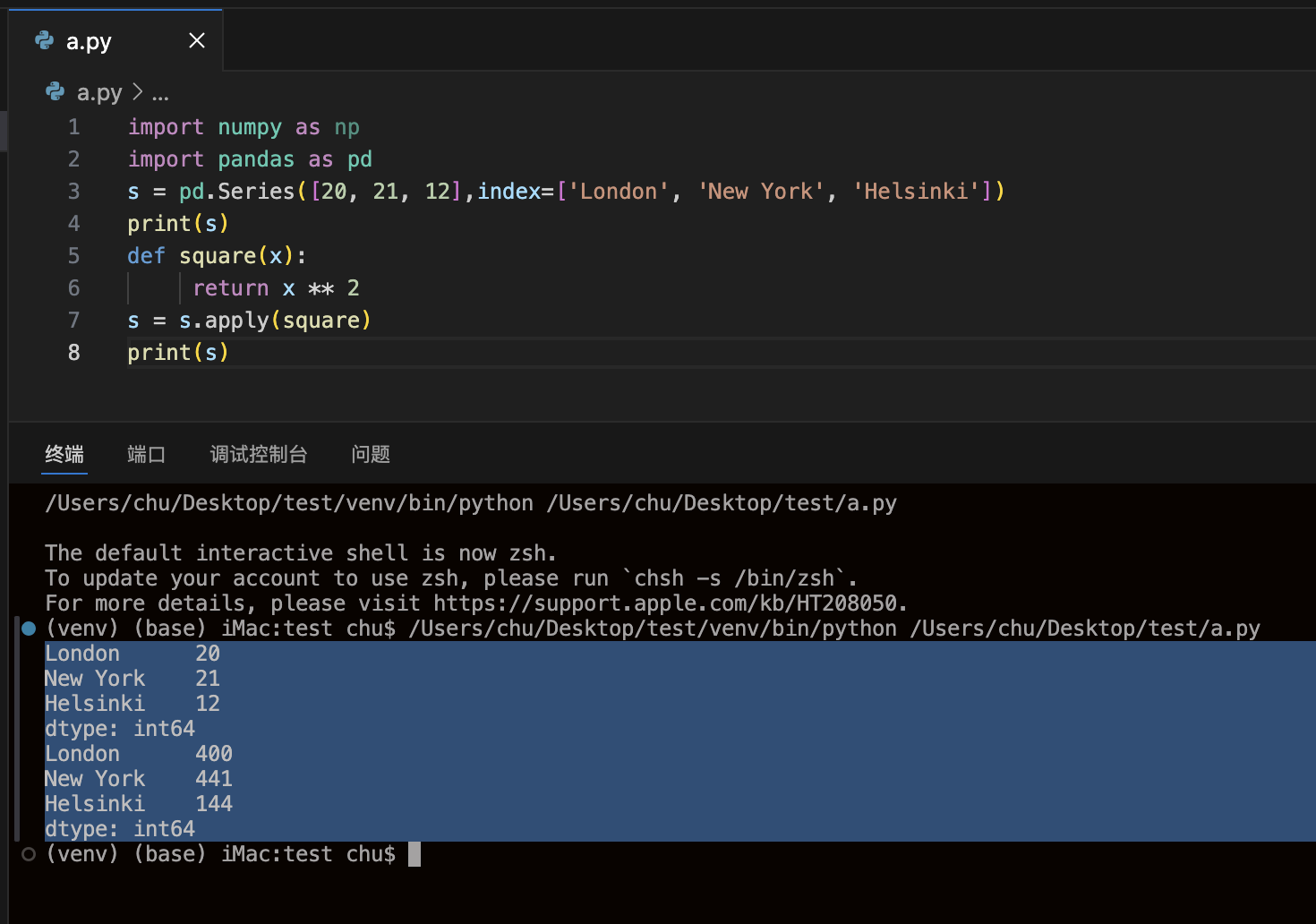
Task: Click a.py file path on first terminal line
Action: [721, 503]
